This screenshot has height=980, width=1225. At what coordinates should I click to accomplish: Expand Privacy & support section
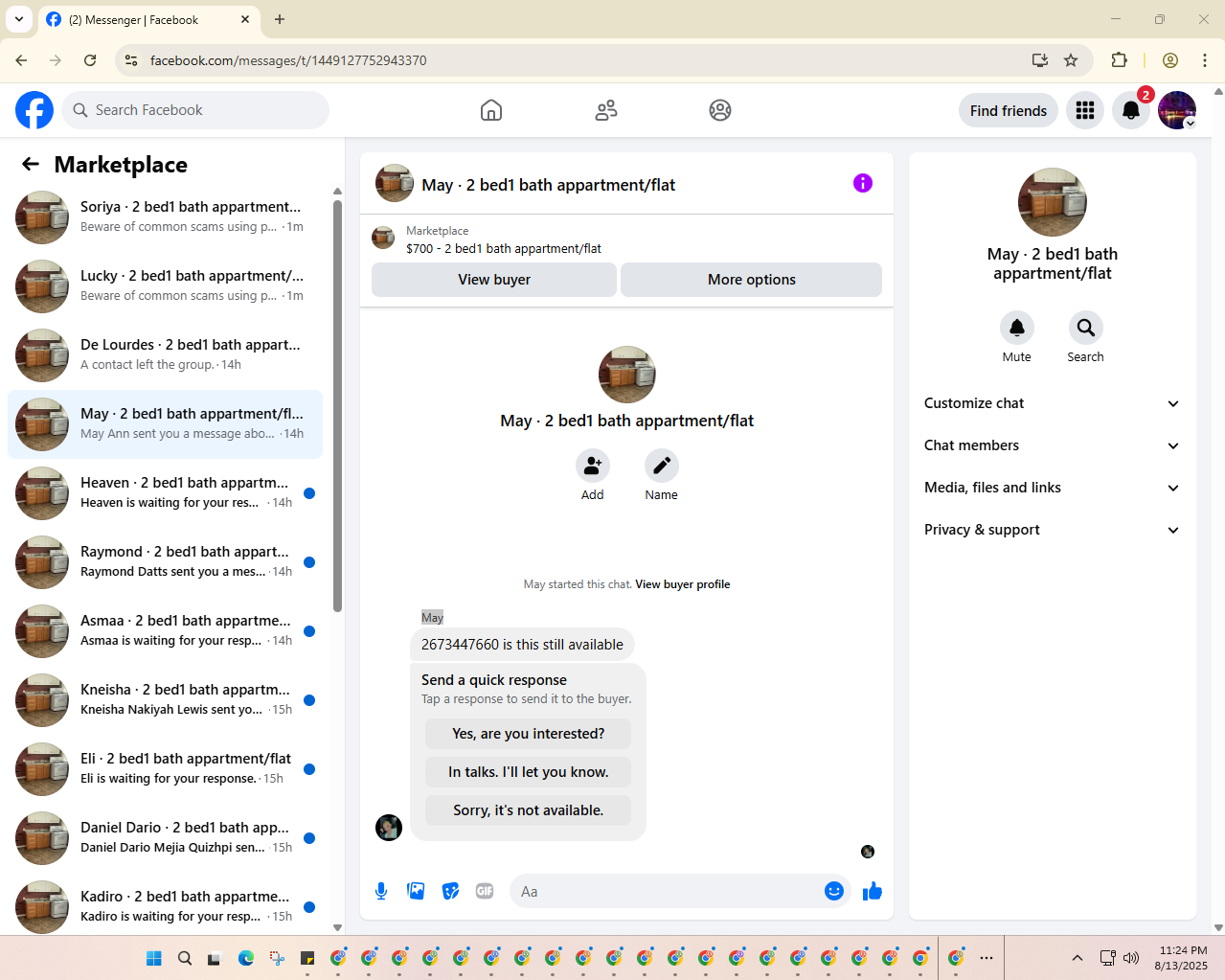[1053, 530]
